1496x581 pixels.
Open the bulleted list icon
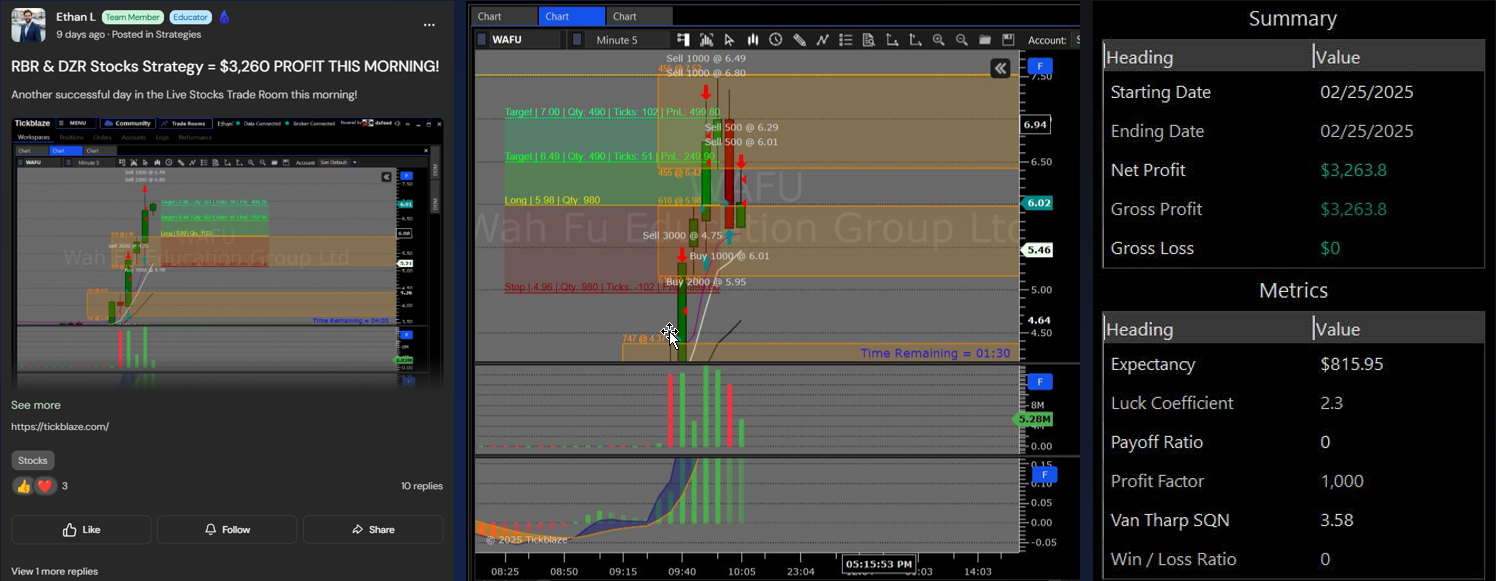[846, 40]
